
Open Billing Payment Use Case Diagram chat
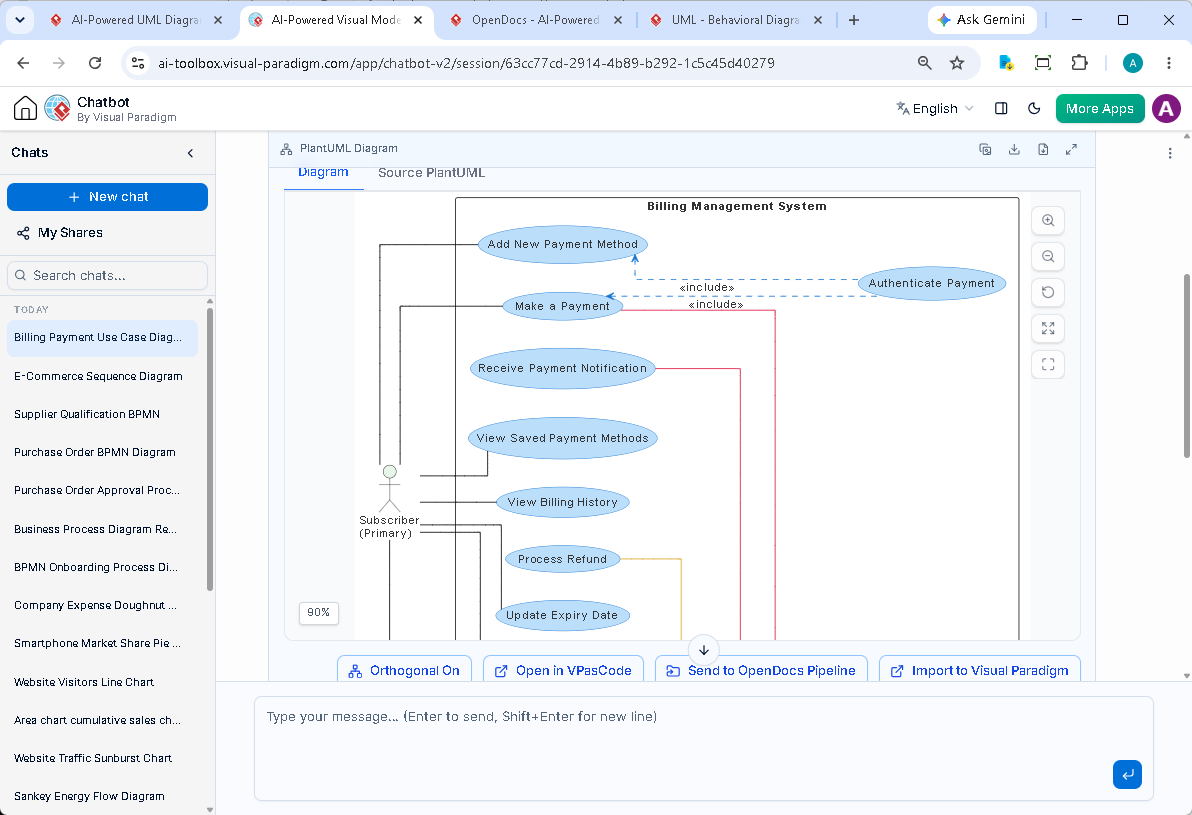click(102, 338)
